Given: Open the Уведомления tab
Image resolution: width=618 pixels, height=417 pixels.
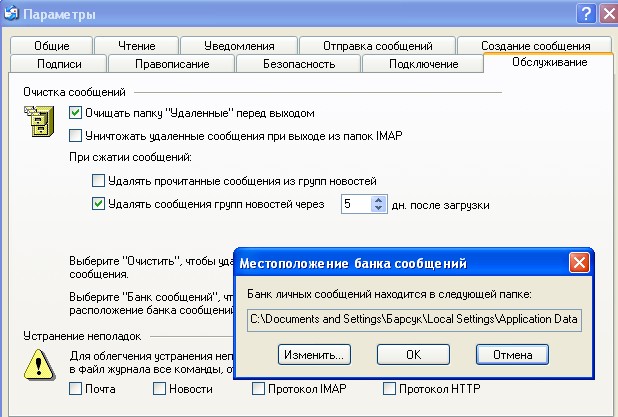Looking at the screenshot, I should tap(239, 46).
